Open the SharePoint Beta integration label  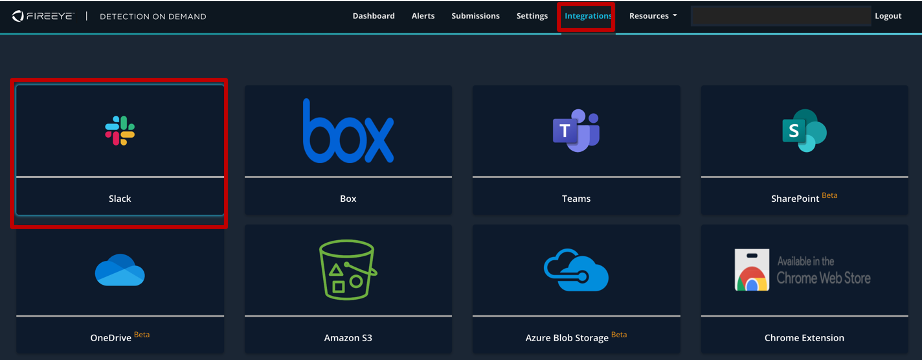tap(804, 198)
